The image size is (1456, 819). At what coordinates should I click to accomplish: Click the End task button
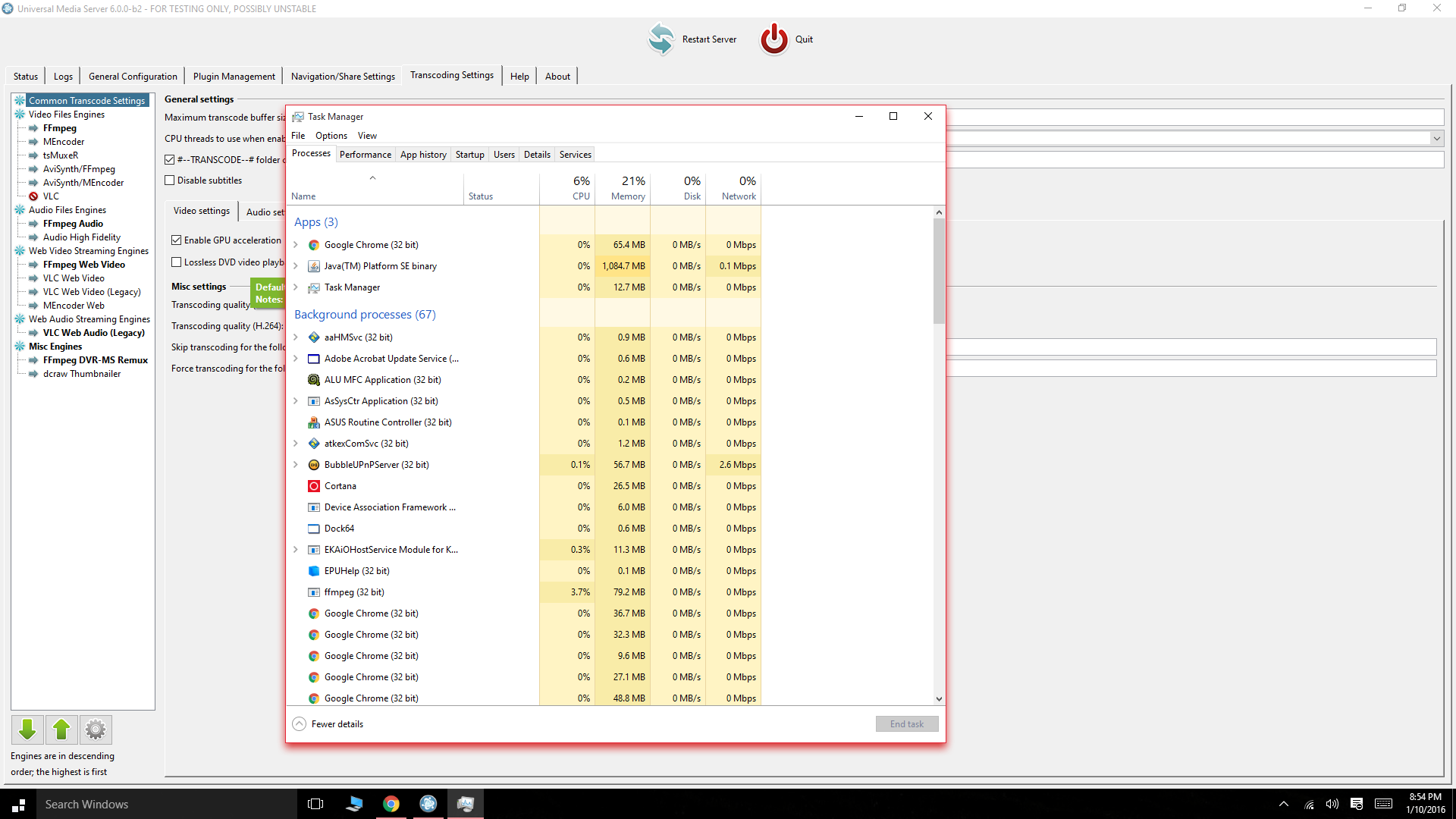point(907,724)
